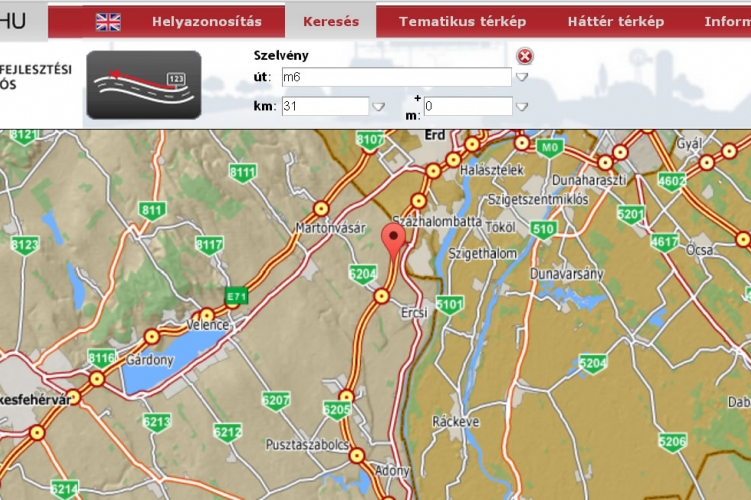Click the út input field containing m6
This screenshot has height=500, width=751.
396,77
